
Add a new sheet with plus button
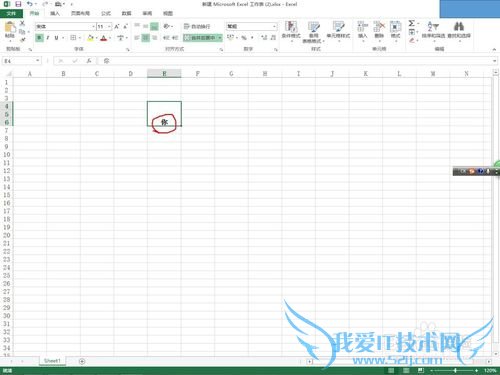(82, 361)
